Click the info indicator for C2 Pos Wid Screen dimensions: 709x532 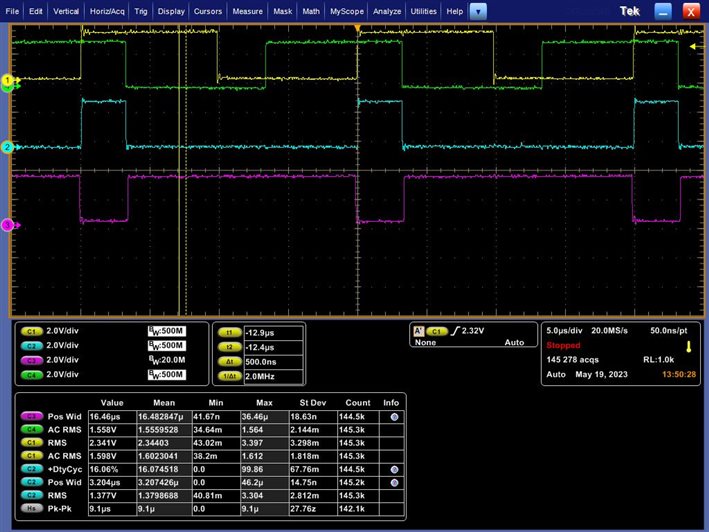395,480
